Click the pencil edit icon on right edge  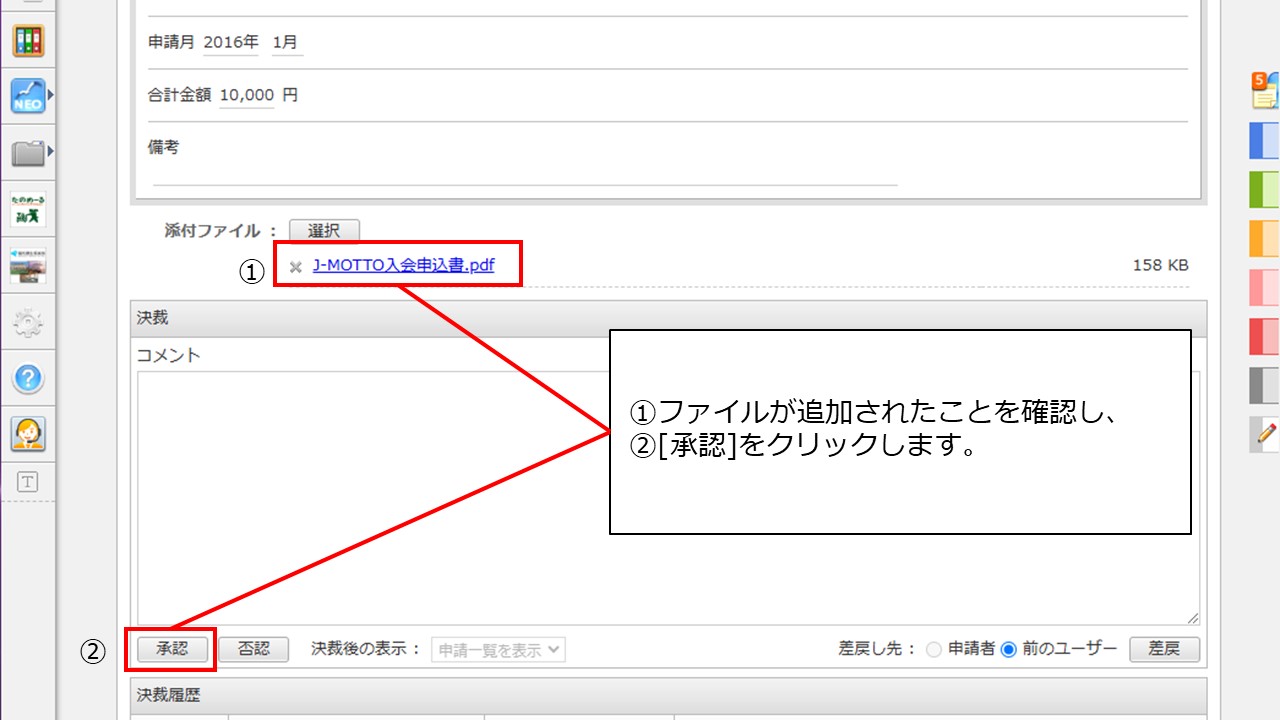click(x=1265, y=434)
